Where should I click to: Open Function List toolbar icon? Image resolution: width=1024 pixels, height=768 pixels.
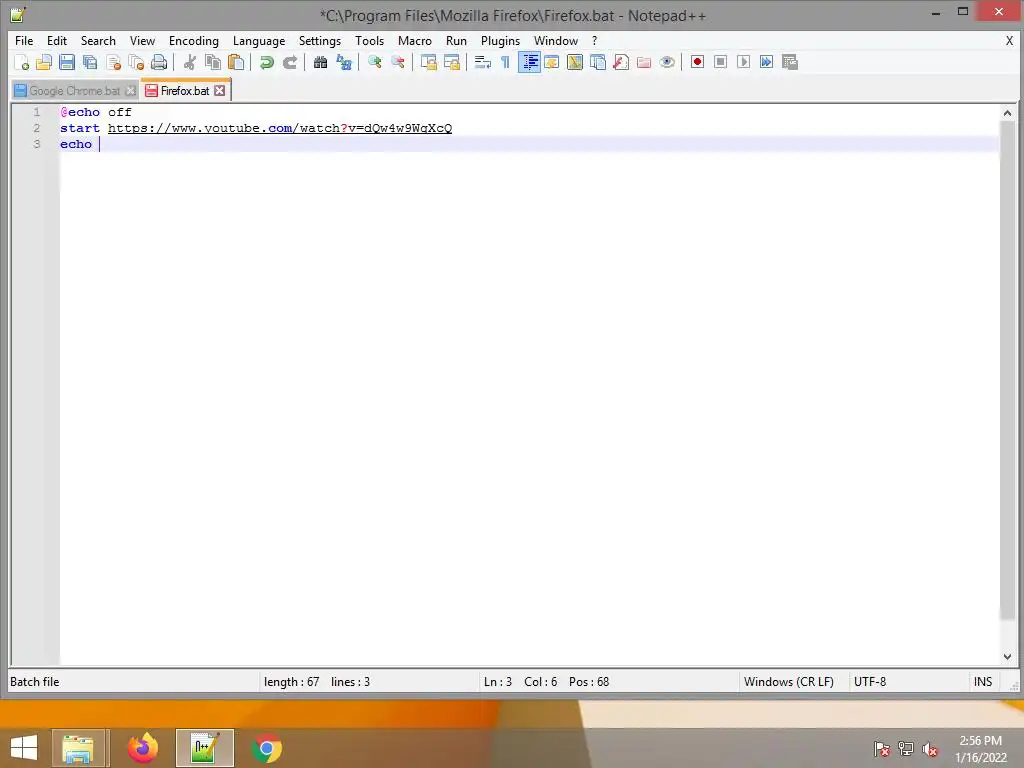(x=620, y=62)
